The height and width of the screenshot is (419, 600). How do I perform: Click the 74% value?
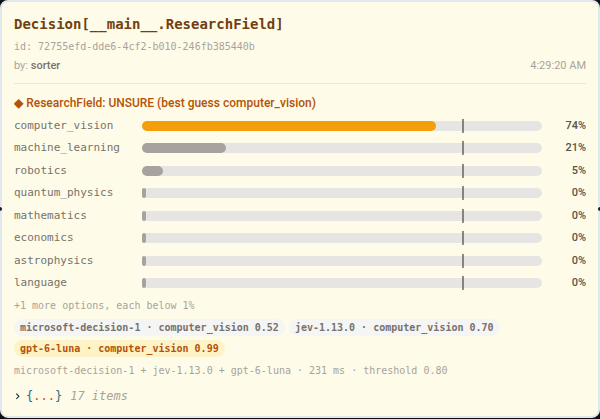point(576,126)
